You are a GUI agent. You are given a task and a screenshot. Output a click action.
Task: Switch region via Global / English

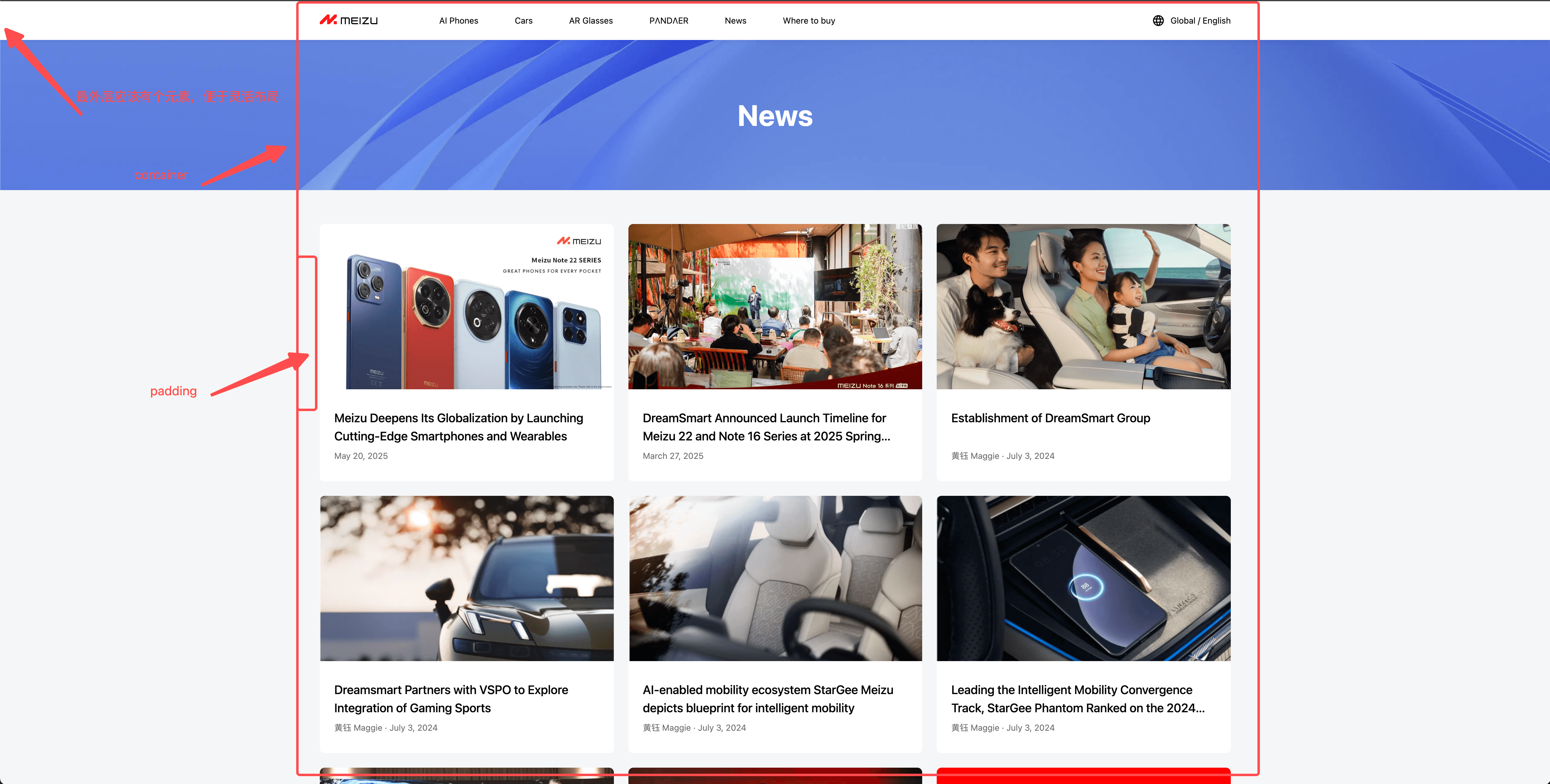point(1201,21)
